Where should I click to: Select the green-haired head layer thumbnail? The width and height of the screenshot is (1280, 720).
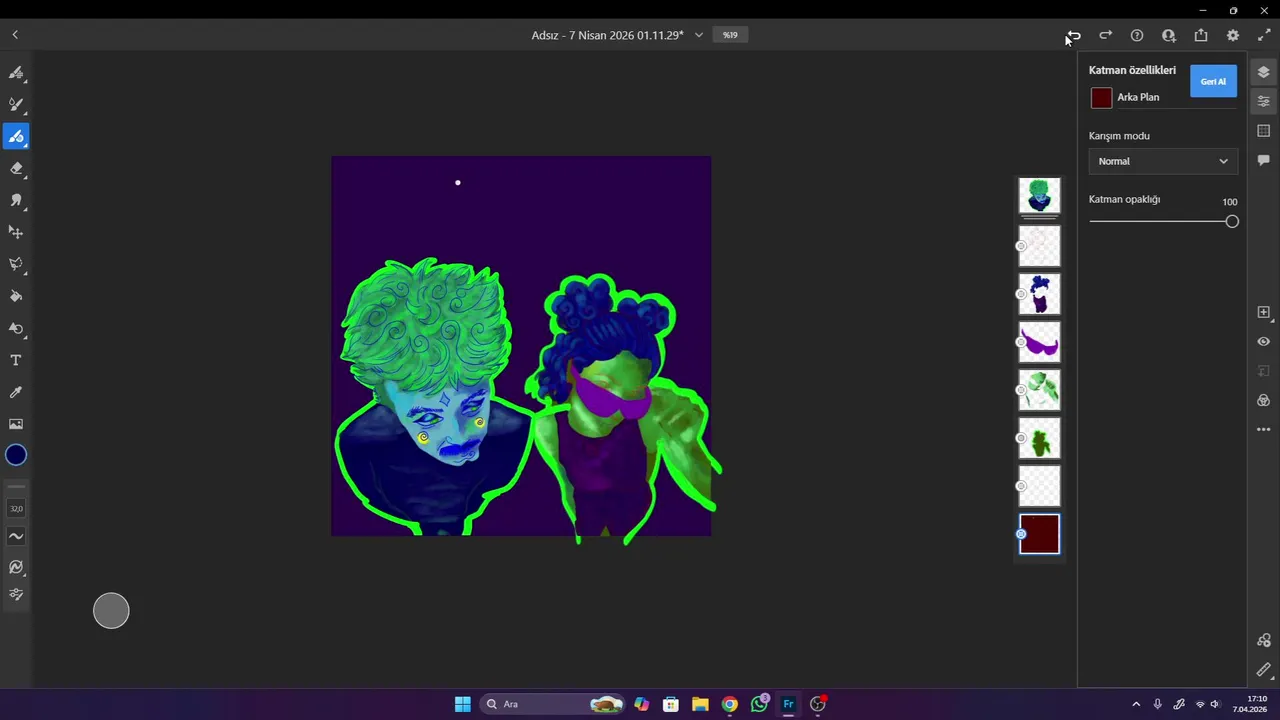1039,196
